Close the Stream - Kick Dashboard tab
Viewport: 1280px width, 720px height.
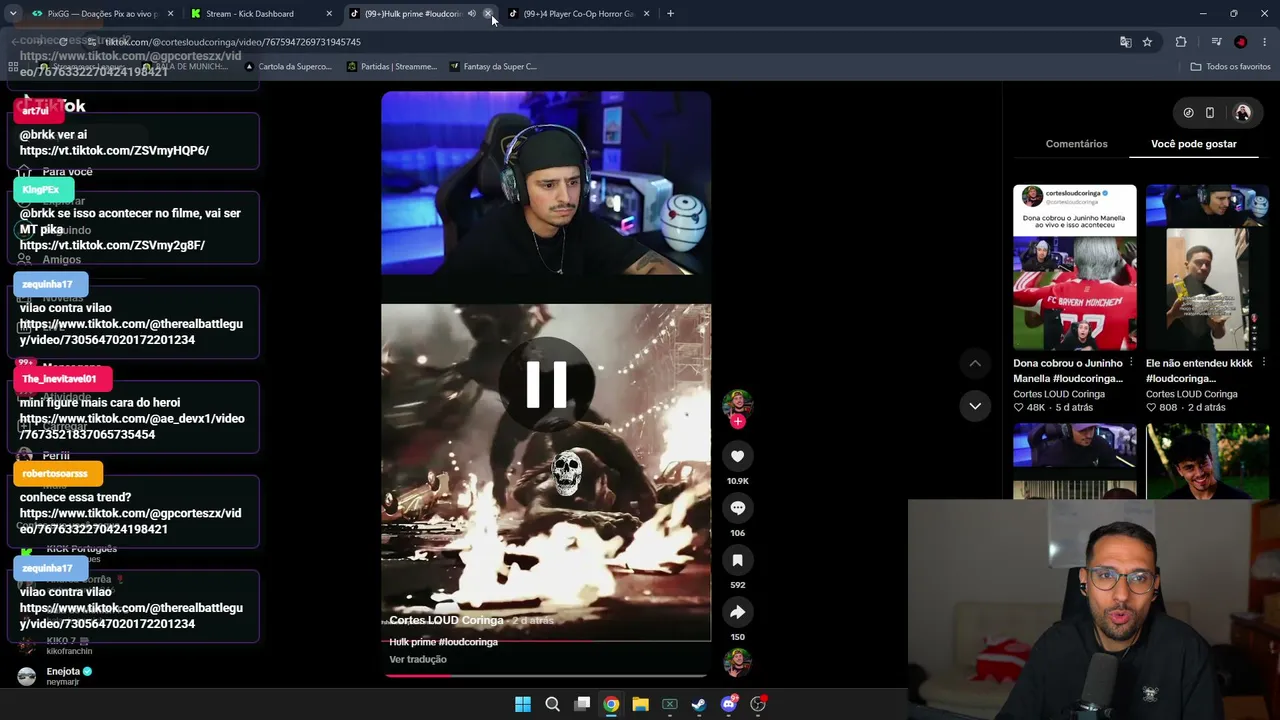pos(329,14)
